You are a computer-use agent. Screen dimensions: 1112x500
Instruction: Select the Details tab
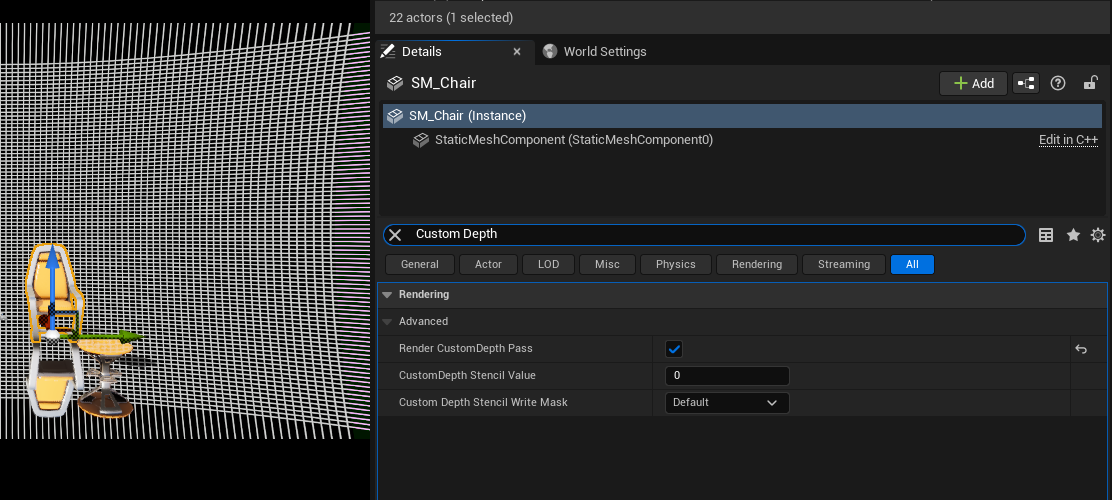421,52
